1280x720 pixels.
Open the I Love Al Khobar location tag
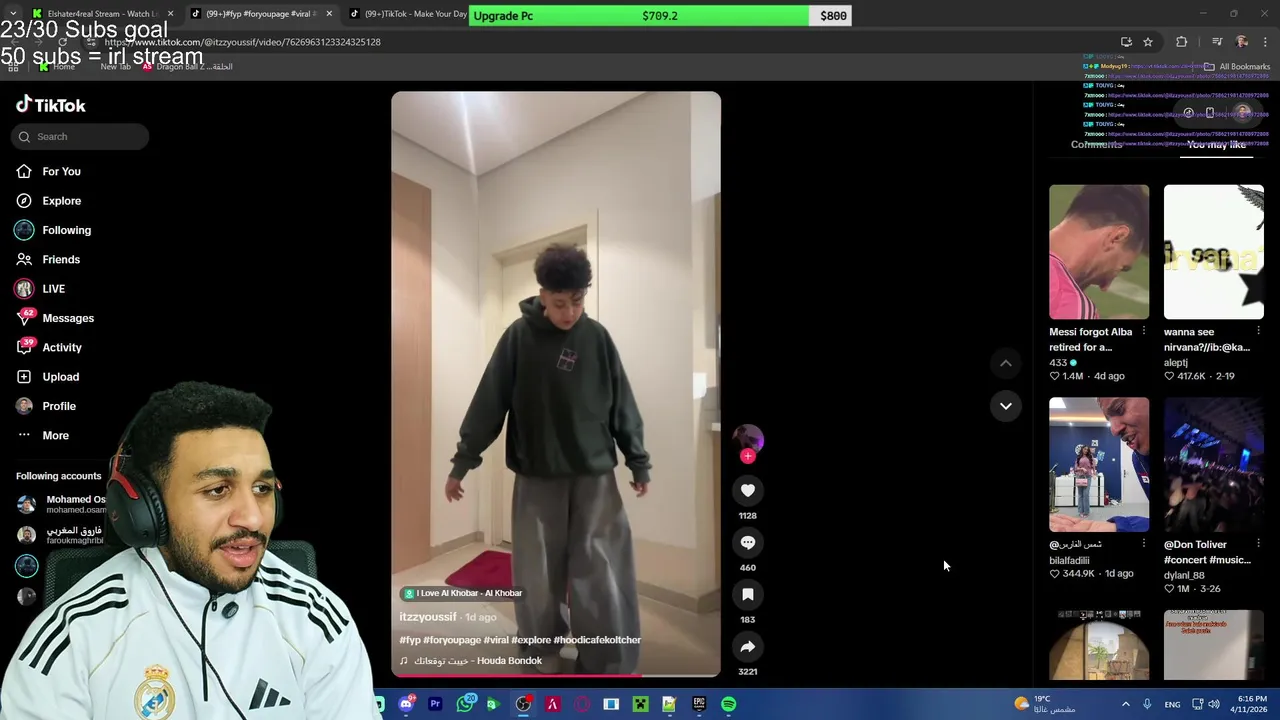coord(463,593)
